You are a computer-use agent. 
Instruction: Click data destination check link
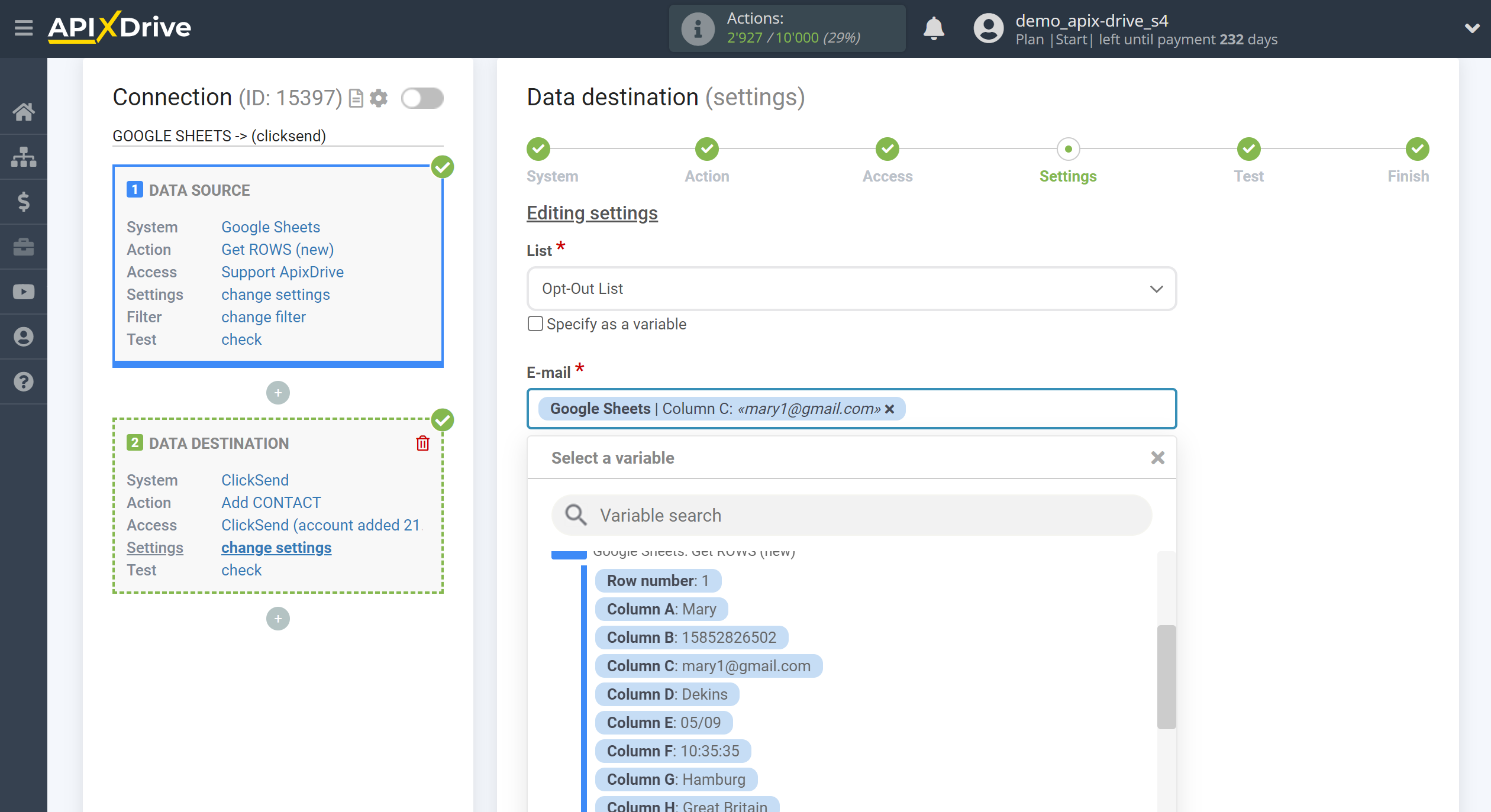click(241, 570)
